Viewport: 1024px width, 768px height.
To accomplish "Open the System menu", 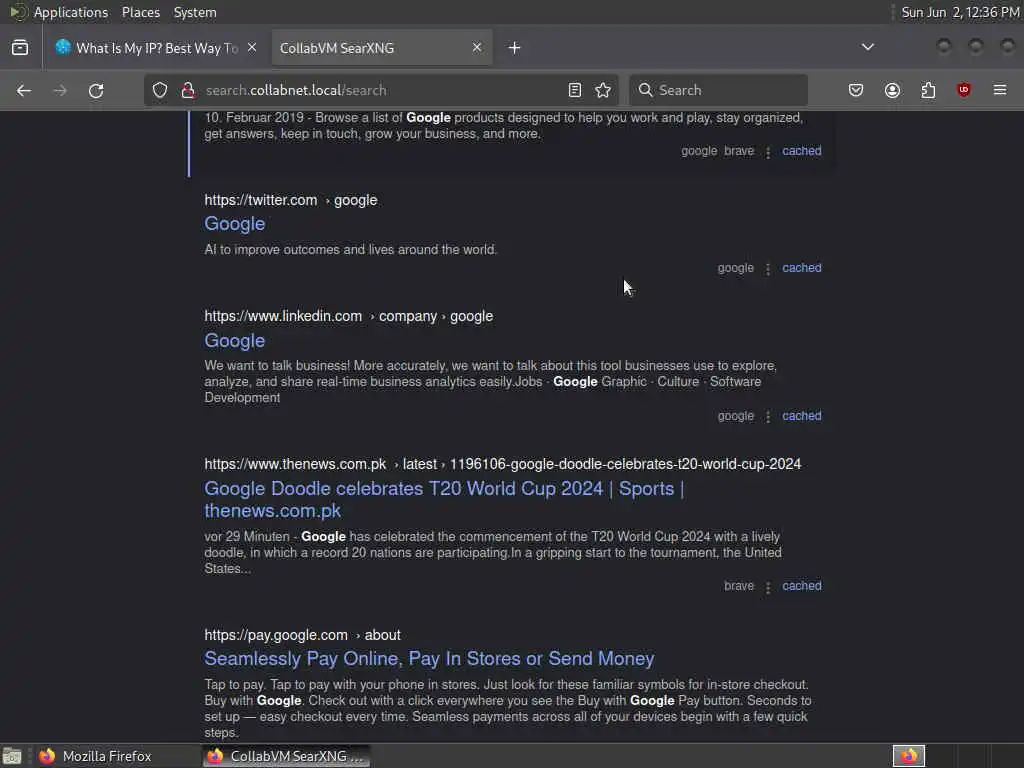I will coord(195,12).
